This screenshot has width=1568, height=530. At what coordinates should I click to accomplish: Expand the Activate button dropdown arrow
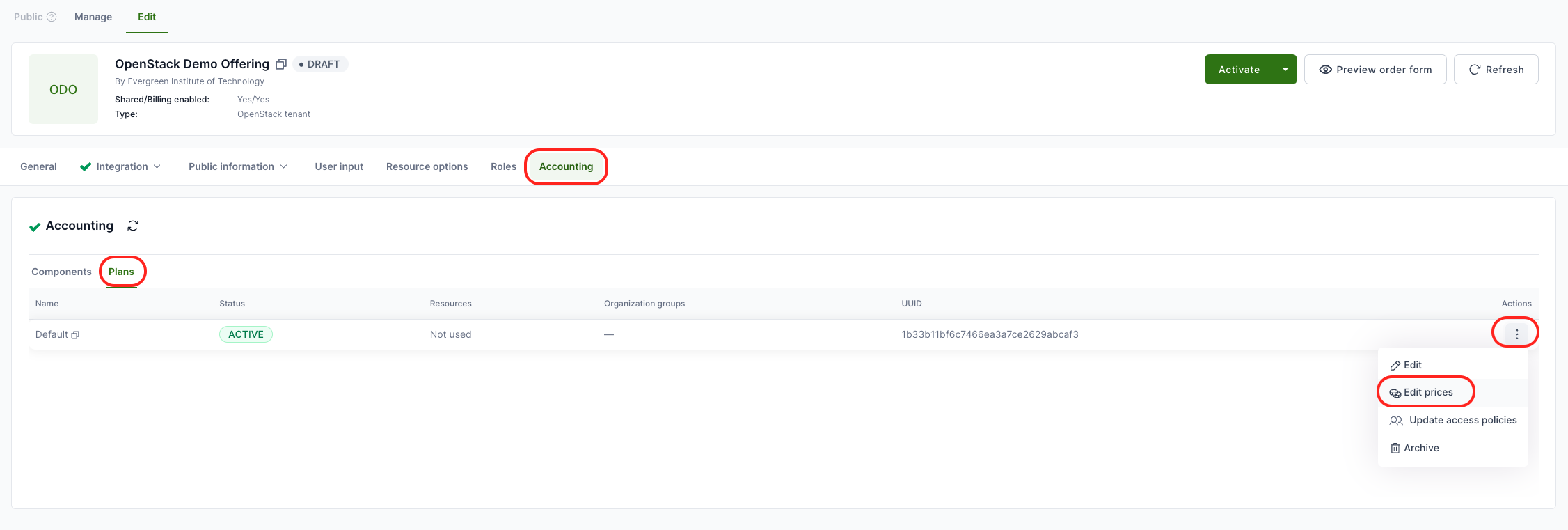[1285, 70]
